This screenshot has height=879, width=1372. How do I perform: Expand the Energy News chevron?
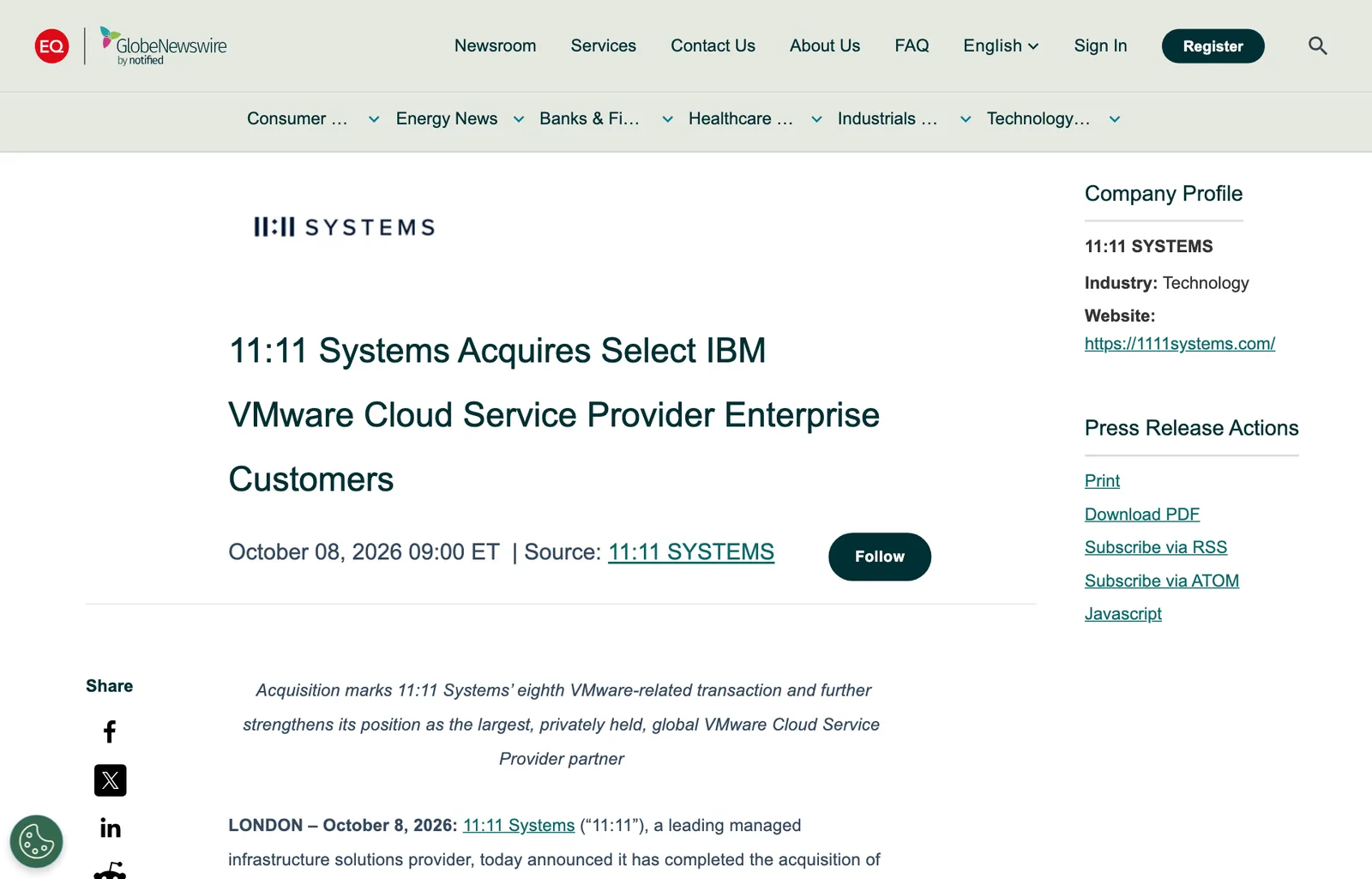[x=519, y=119]
